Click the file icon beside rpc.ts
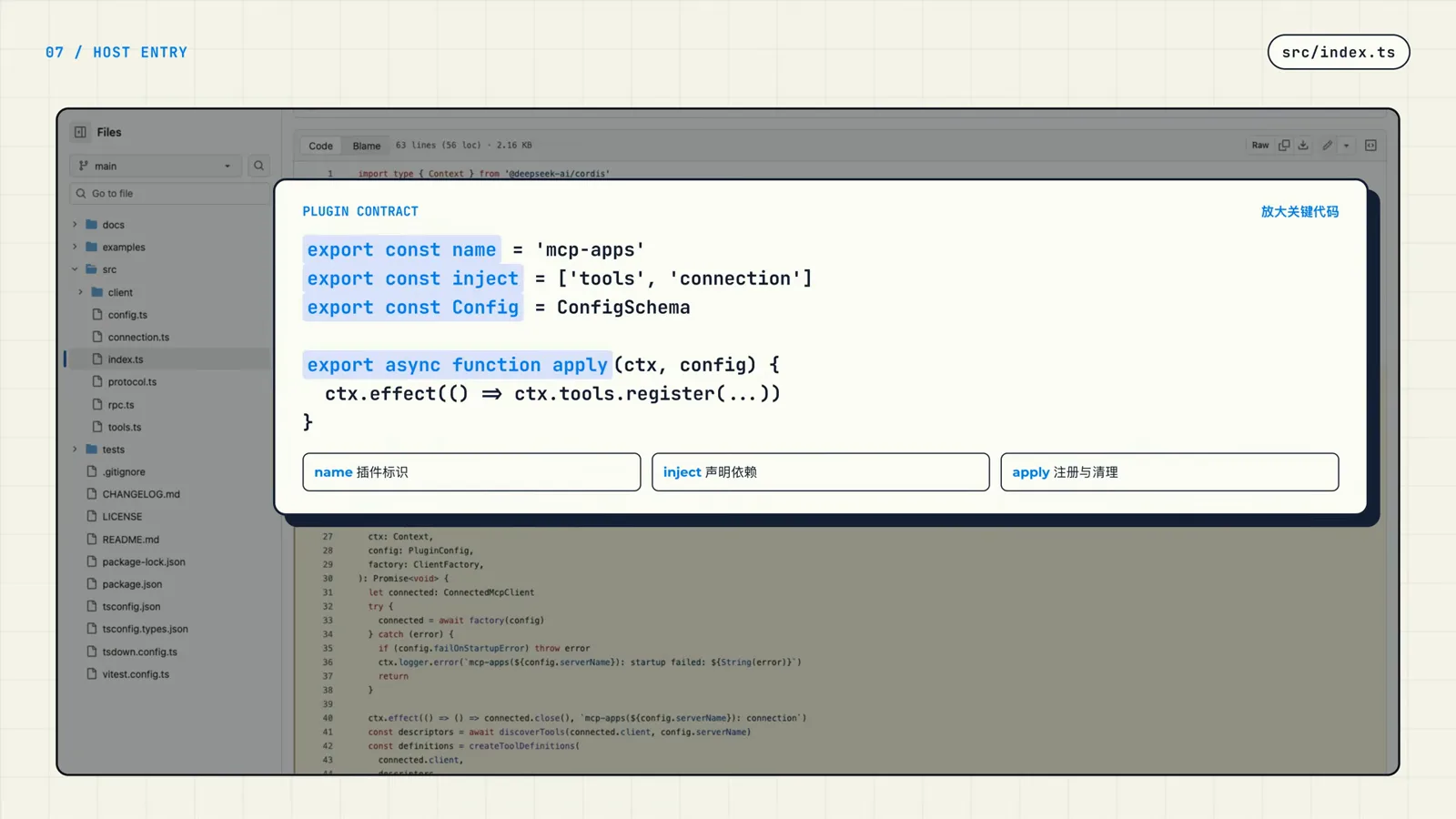Screen dimensions: 1456x819 click(97, 405)
